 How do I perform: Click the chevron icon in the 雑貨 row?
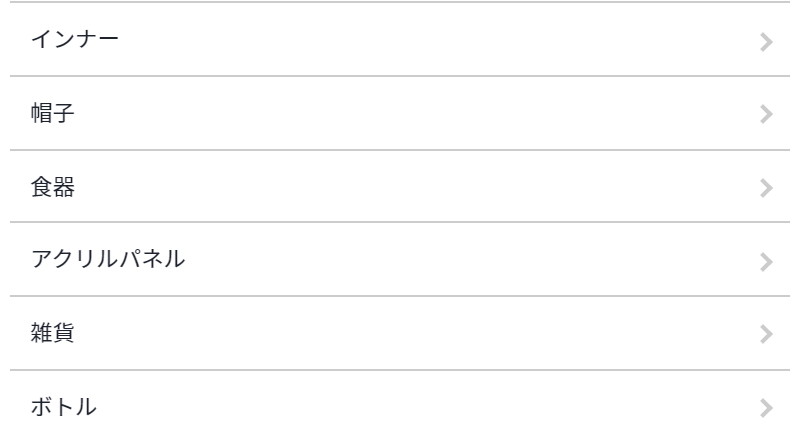(766, 334)
